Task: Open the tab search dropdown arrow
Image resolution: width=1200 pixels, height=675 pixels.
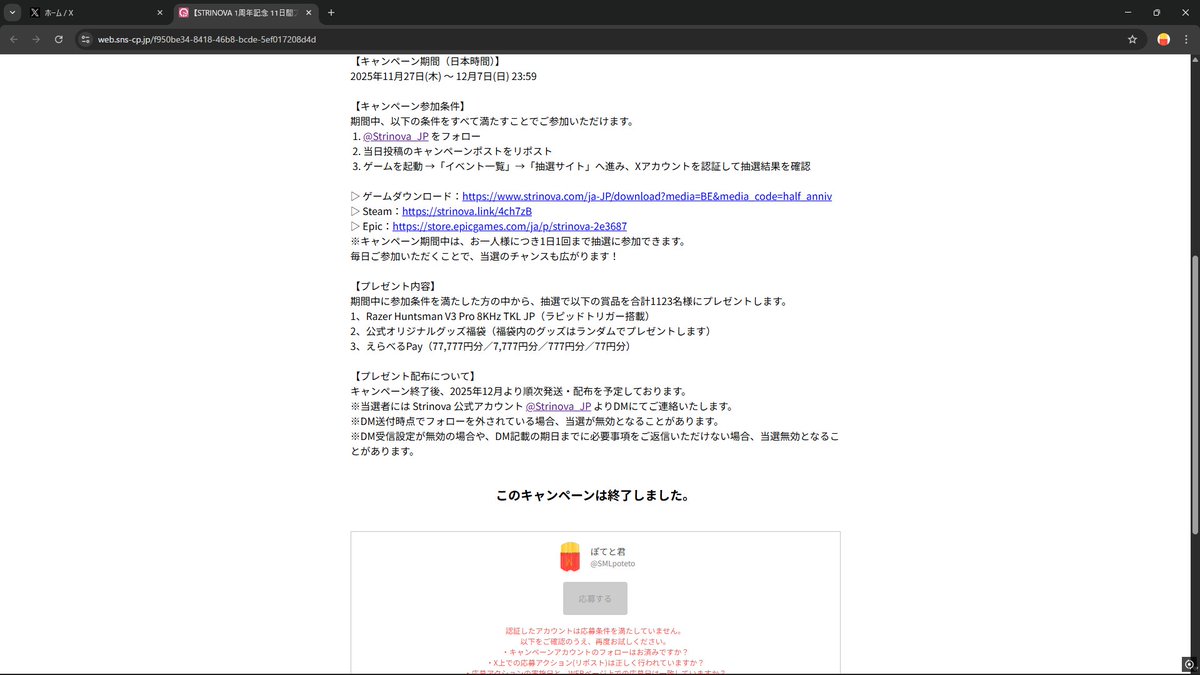Action: pos(11,13)
